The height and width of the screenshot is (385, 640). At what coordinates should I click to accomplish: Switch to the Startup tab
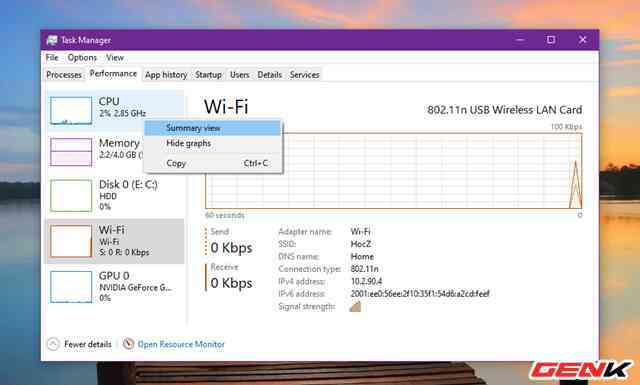point(208,75)
